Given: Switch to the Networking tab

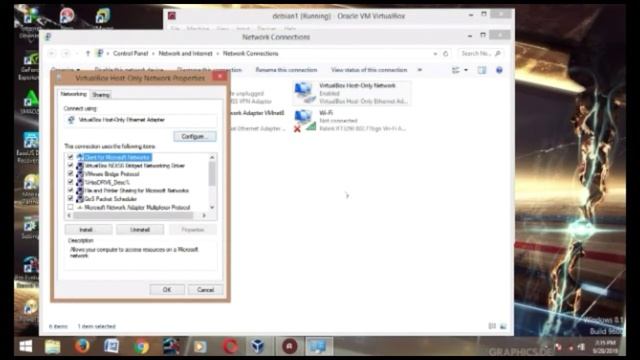Looking at the screenshot, I should [73, 94].
